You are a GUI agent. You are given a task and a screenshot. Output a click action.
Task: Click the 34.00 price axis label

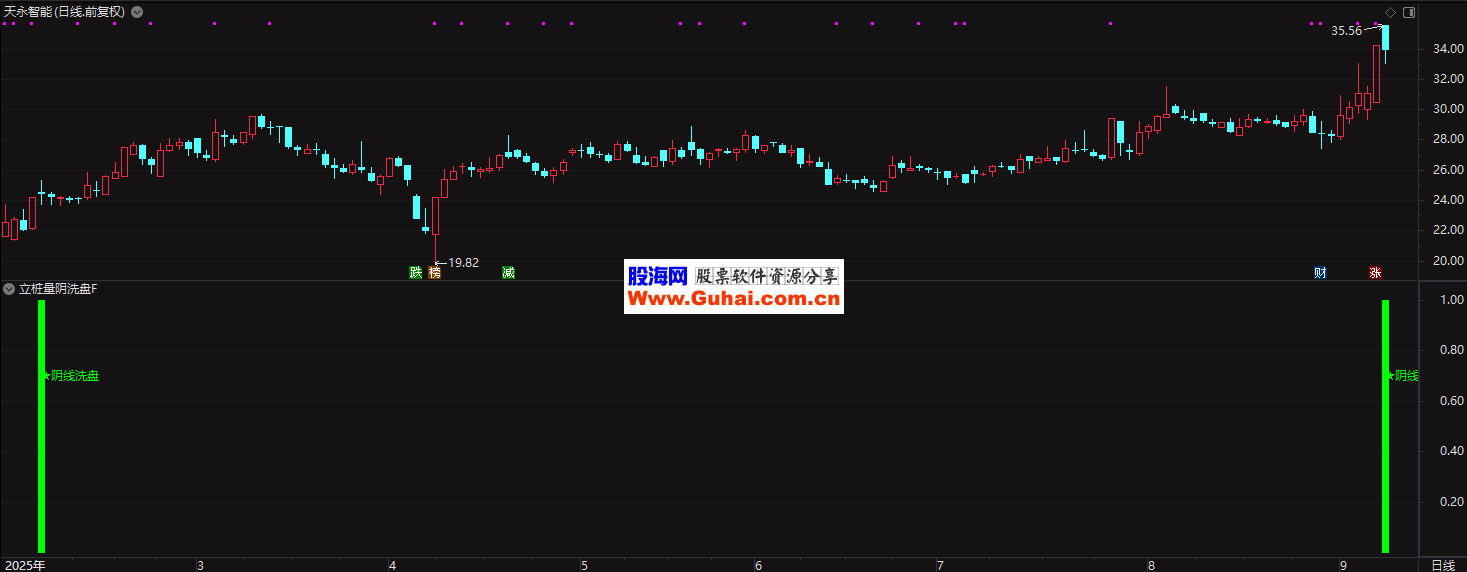pos(1448,48)
